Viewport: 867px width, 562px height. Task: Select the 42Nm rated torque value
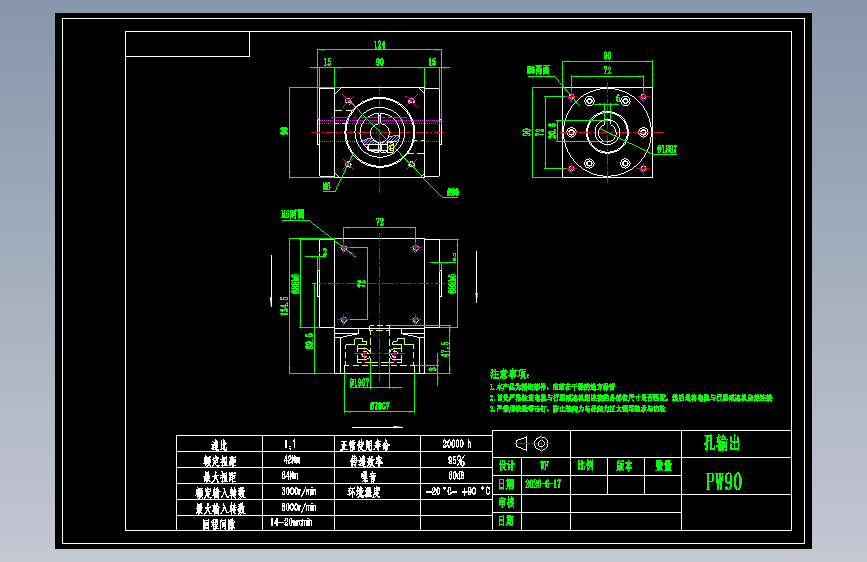(291, 460)
